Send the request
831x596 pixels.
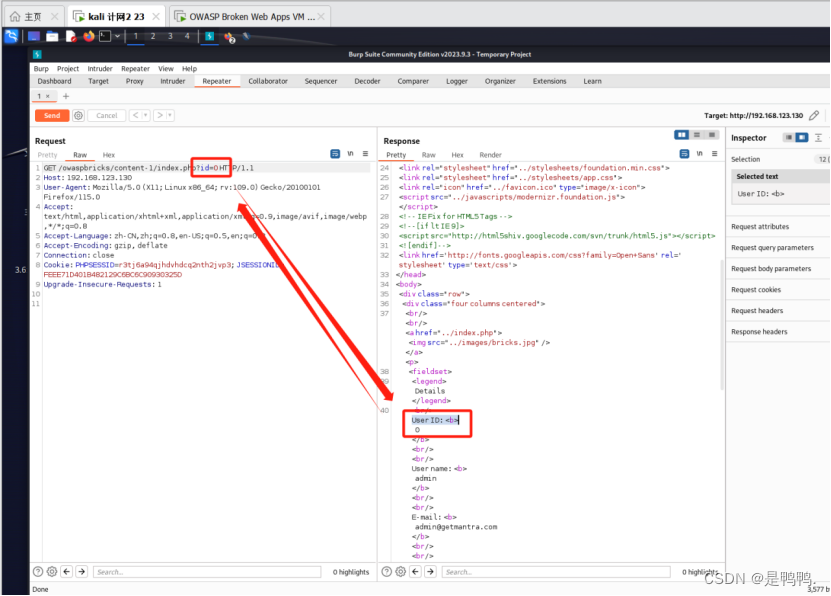tap(52, 115)
